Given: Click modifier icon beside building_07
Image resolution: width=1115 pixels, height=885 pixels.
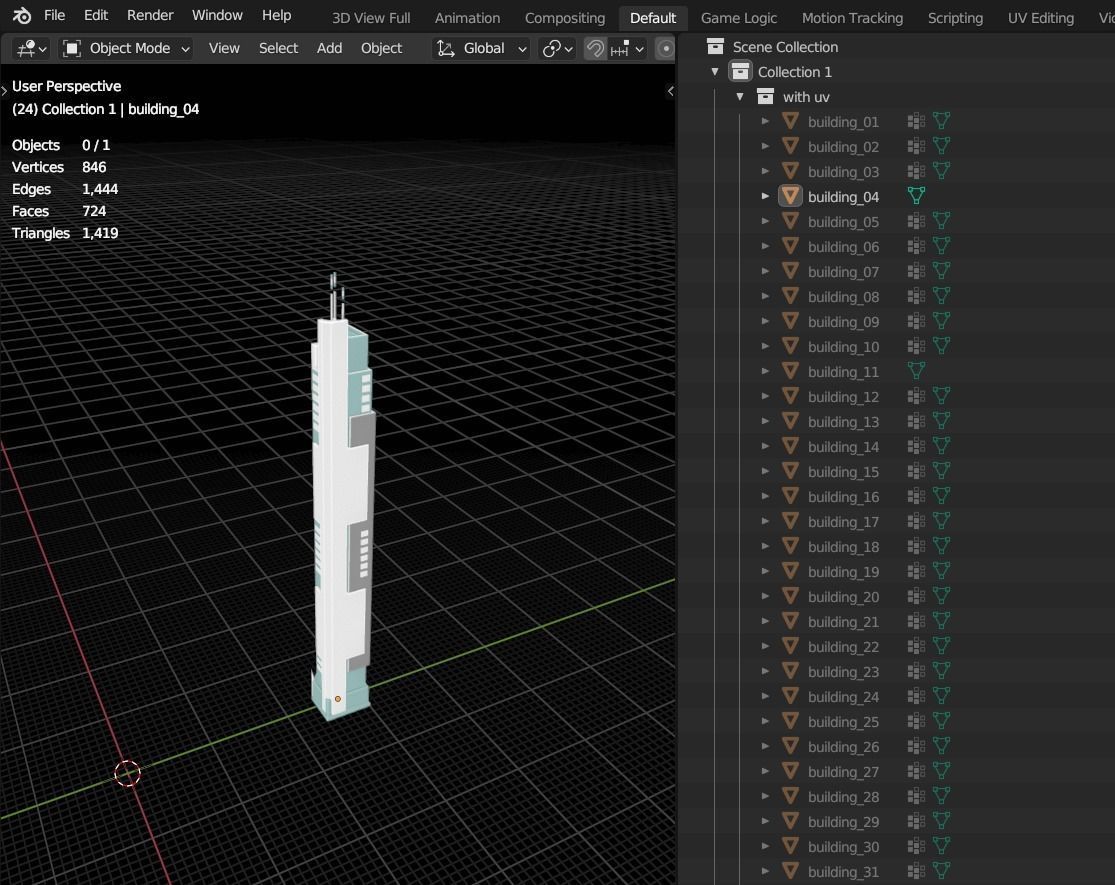Looking at the screenshot, I should point(917,272).
